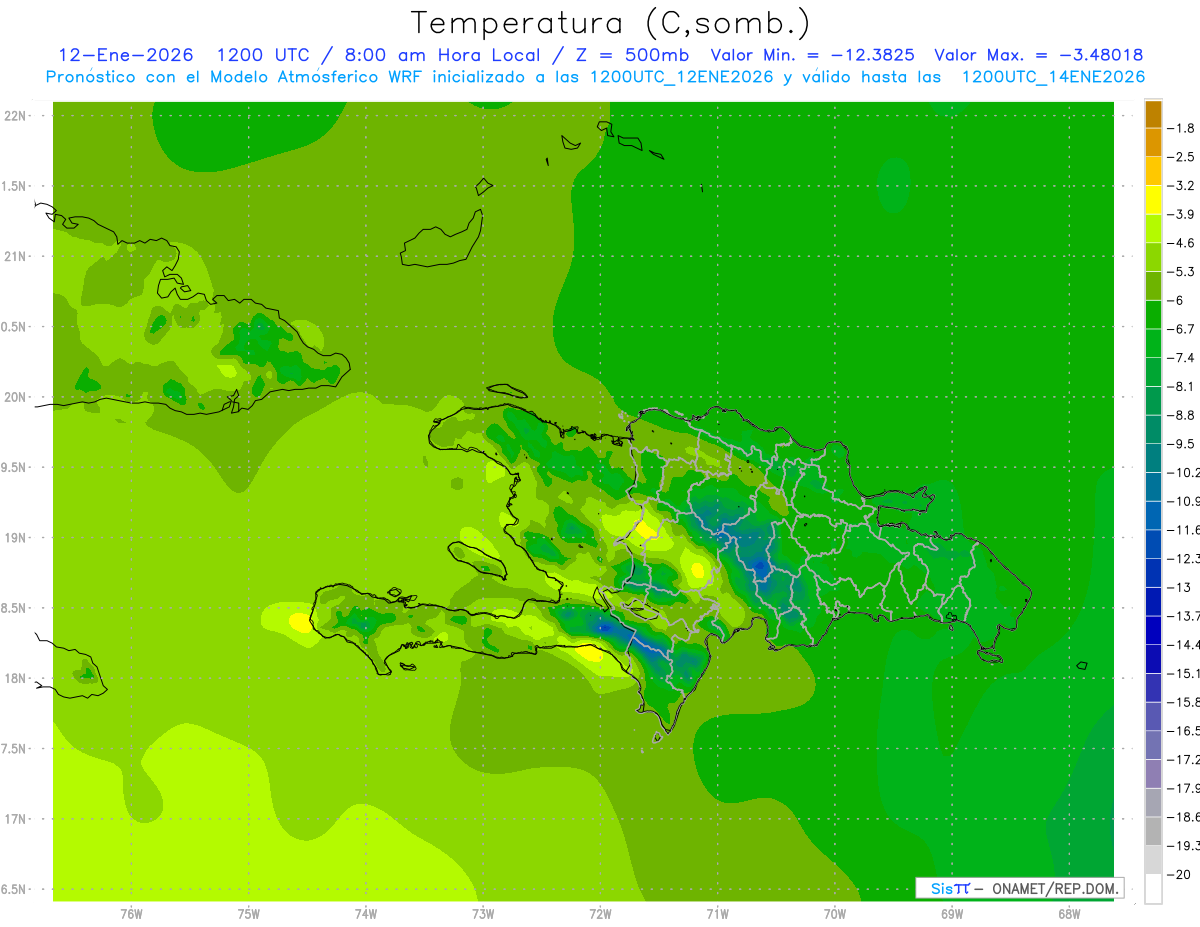
Task: Click the '0.5N' latitude axis label
Action: (x=15, y=327)
